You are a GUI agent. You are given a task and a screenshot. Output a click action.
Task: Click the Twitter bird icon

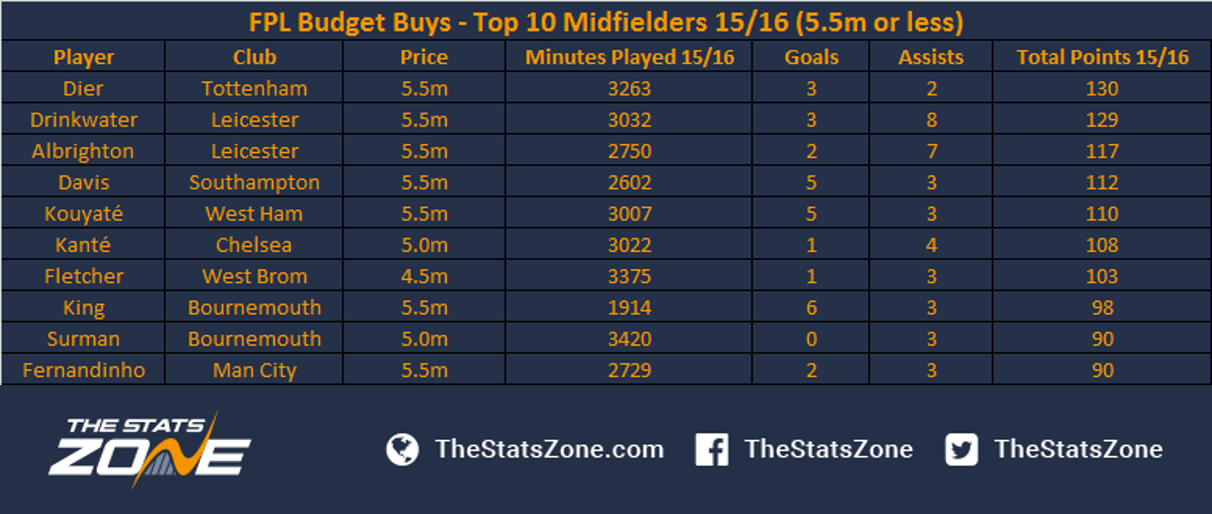[961, 449]
